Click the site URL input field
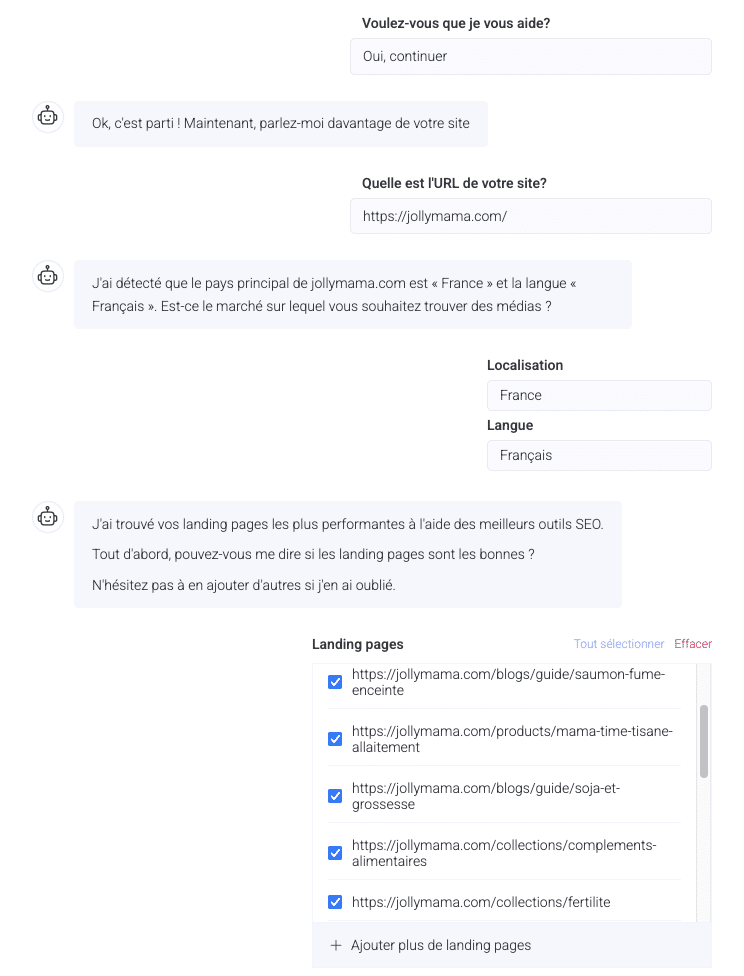744x976 pixels. [530, 216]
